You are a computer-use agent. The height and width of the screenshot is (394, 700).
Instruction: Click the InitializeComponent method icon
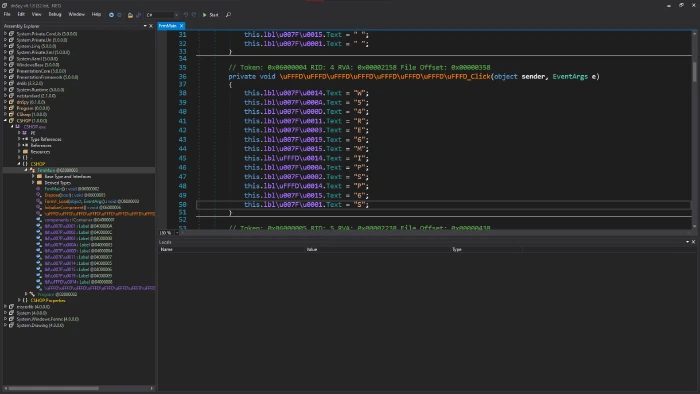(x=39, y=207)
